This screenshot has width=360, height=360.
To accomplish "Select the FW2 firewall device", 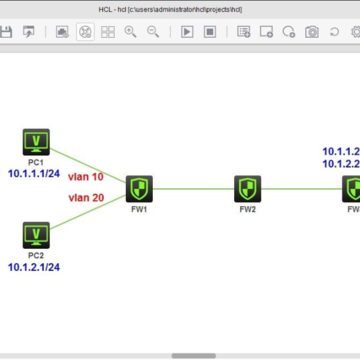I will (248, 189).
